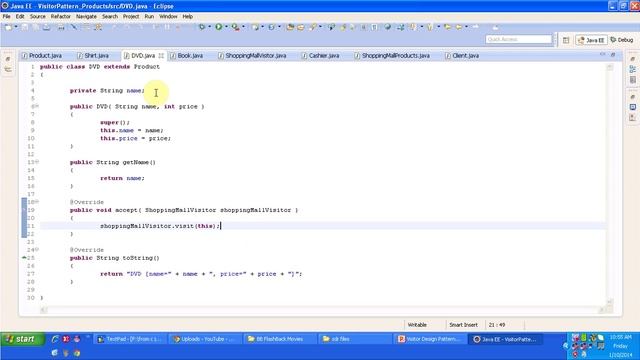Open the Refactor menu
This screenshot has height=360, width=640.
(x=61, y=16)
